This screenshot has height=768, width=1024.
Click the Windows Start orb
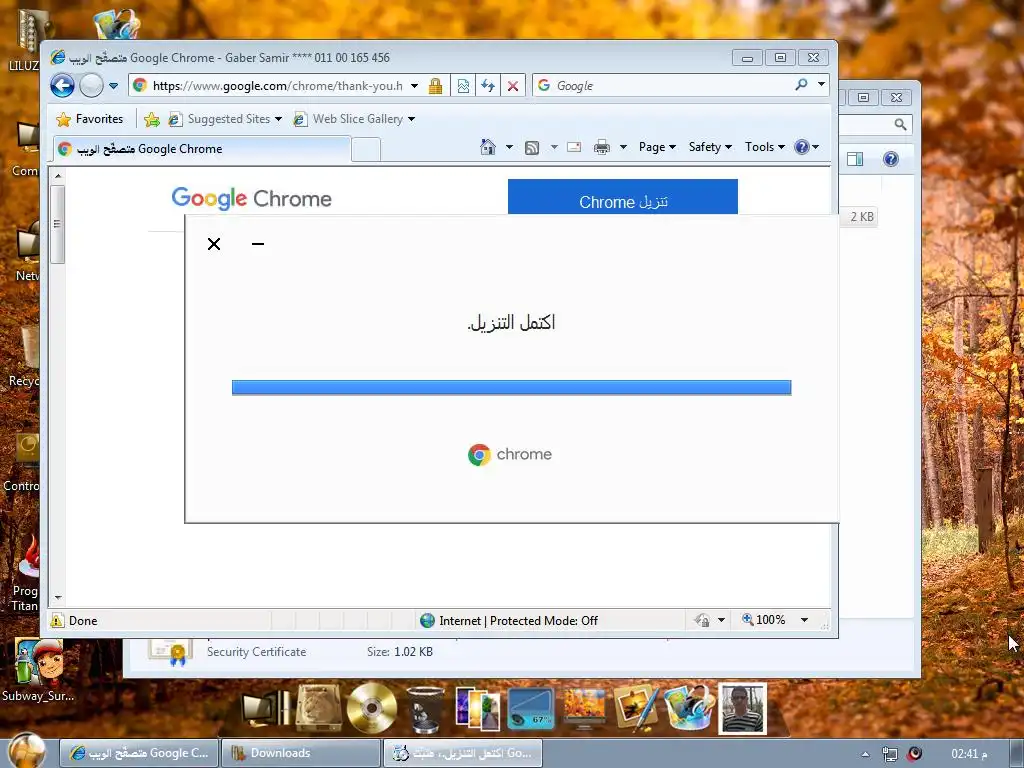point(27,749)
